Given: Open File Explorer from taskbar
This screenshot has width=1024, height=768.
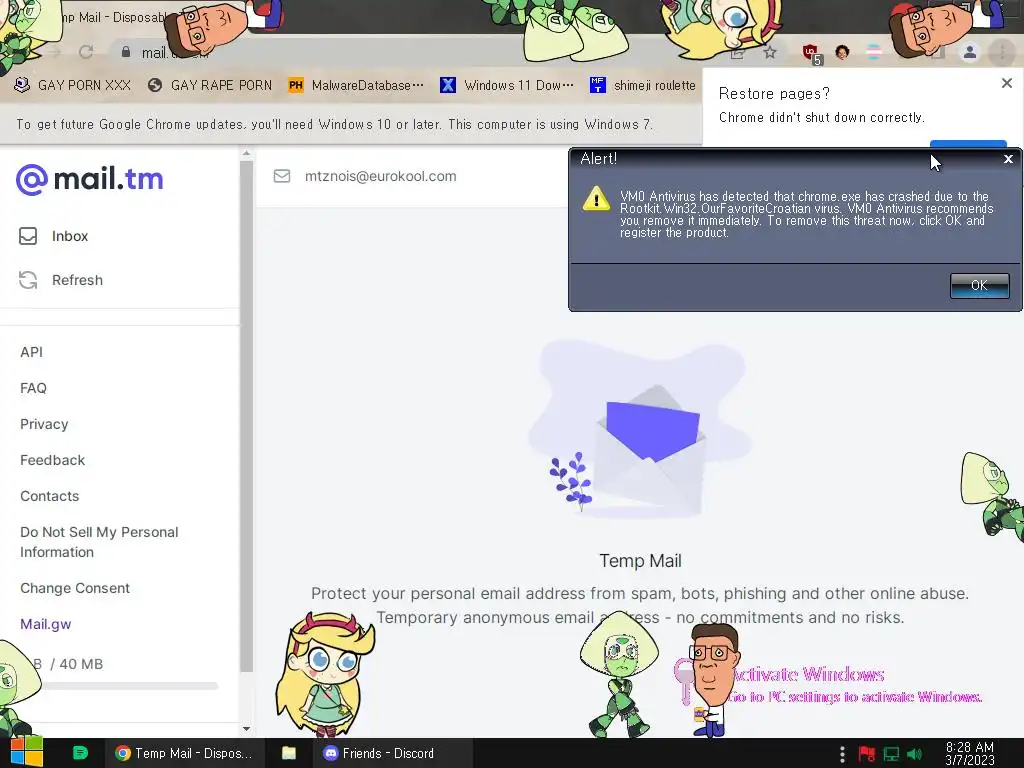Looking at the screenshot, I should (289, 753).
